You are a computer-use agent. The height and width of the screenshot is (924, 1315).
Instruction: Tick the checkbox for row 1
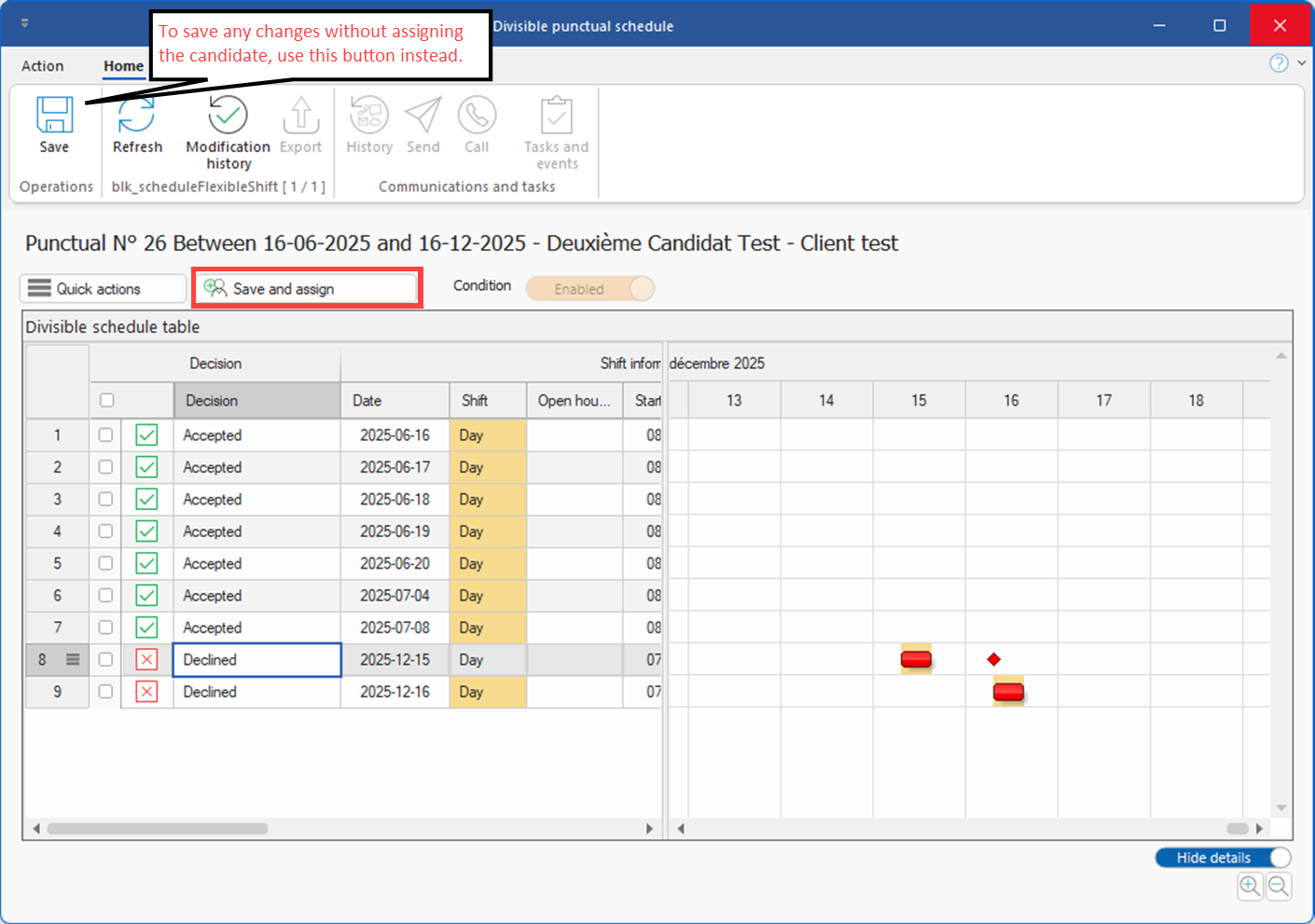[x=105, y=434]
